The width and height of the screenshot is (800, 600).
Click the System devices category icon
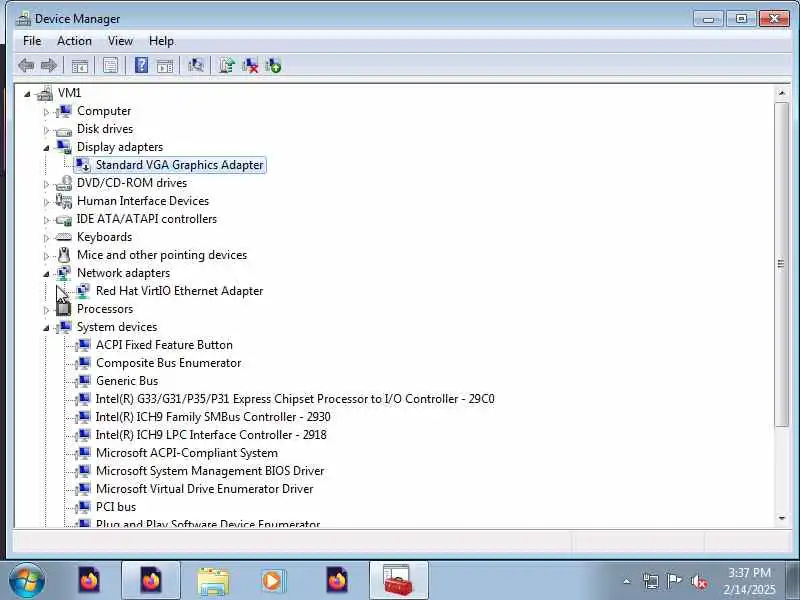point(64,327)
